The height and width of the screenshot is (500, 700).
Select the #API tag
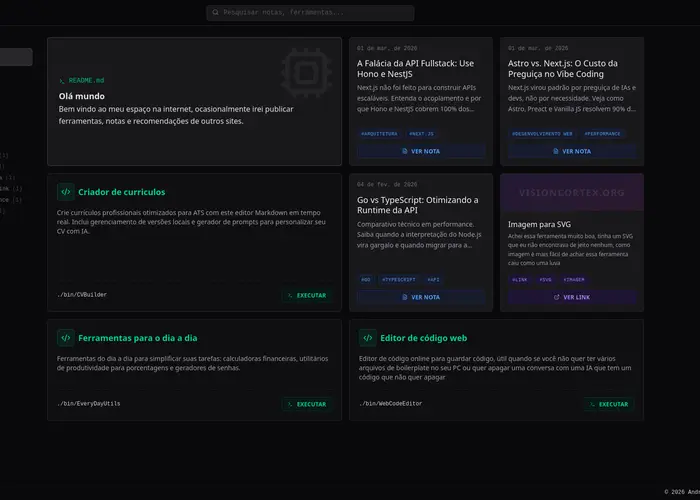point(433,280)
